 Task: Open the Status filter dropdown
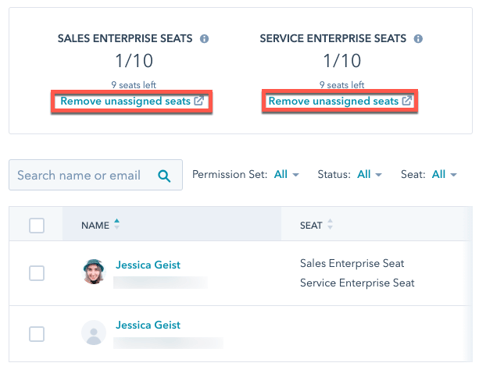tap(369, 174)
